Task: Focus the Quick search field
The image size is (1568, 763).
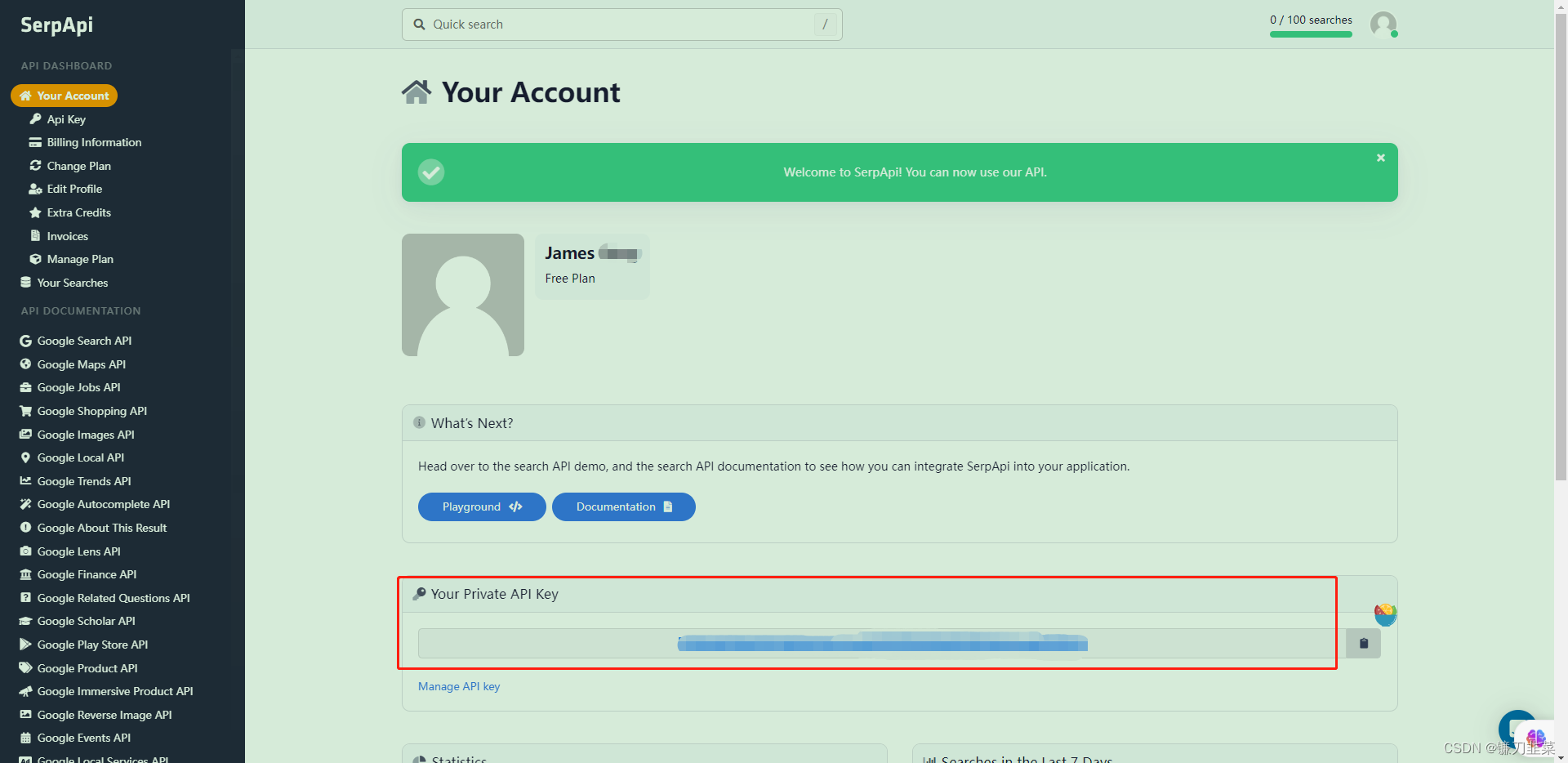Action: [622, 25]
